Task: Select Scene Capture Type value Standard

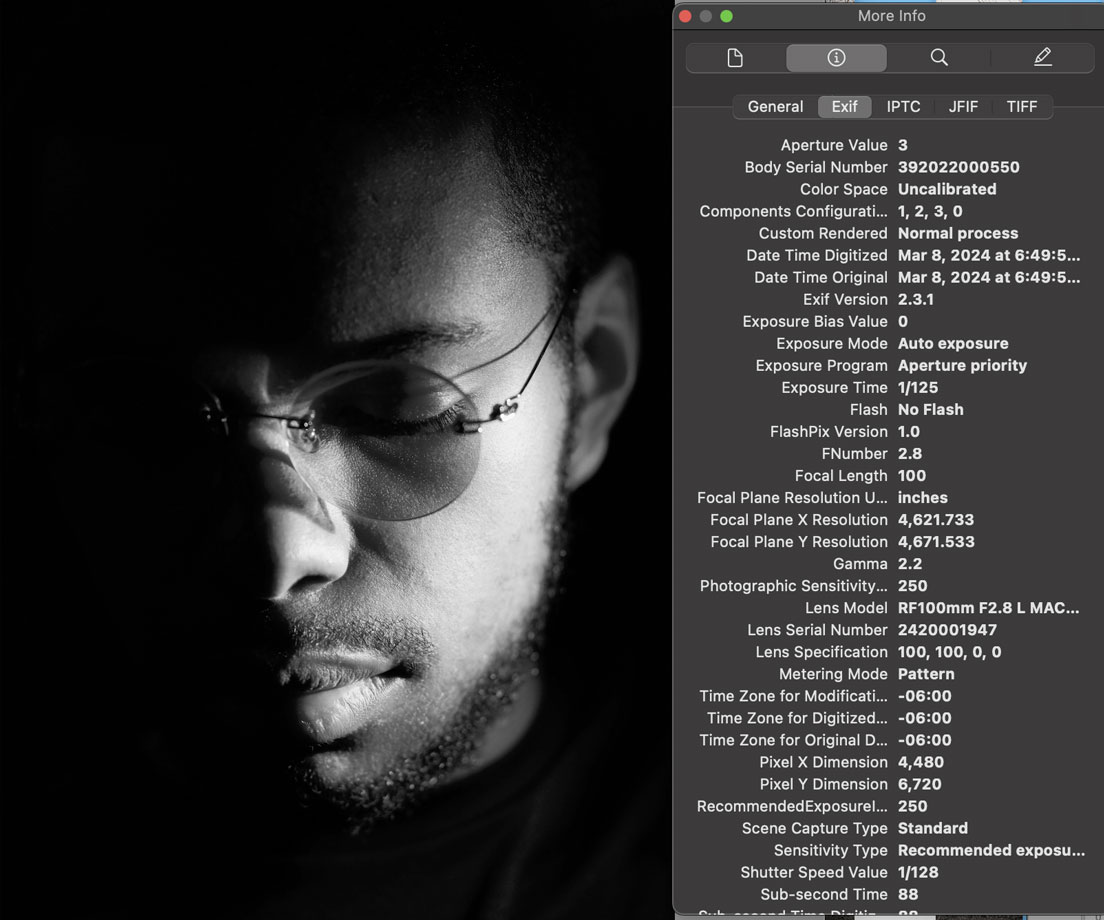Action: (x=932, y=828)
